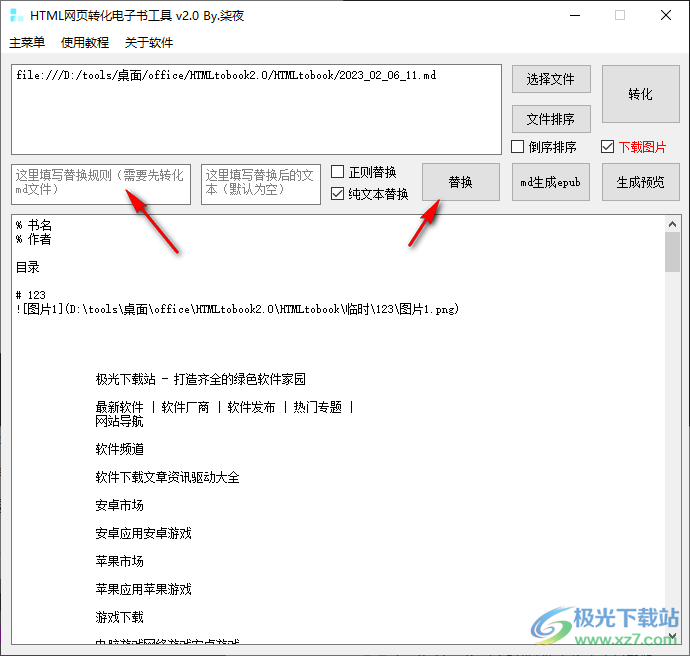This screenshot has width=690, height=656.
Task: Click the scrollbar down arrow
Action: [x=672, y=636]
